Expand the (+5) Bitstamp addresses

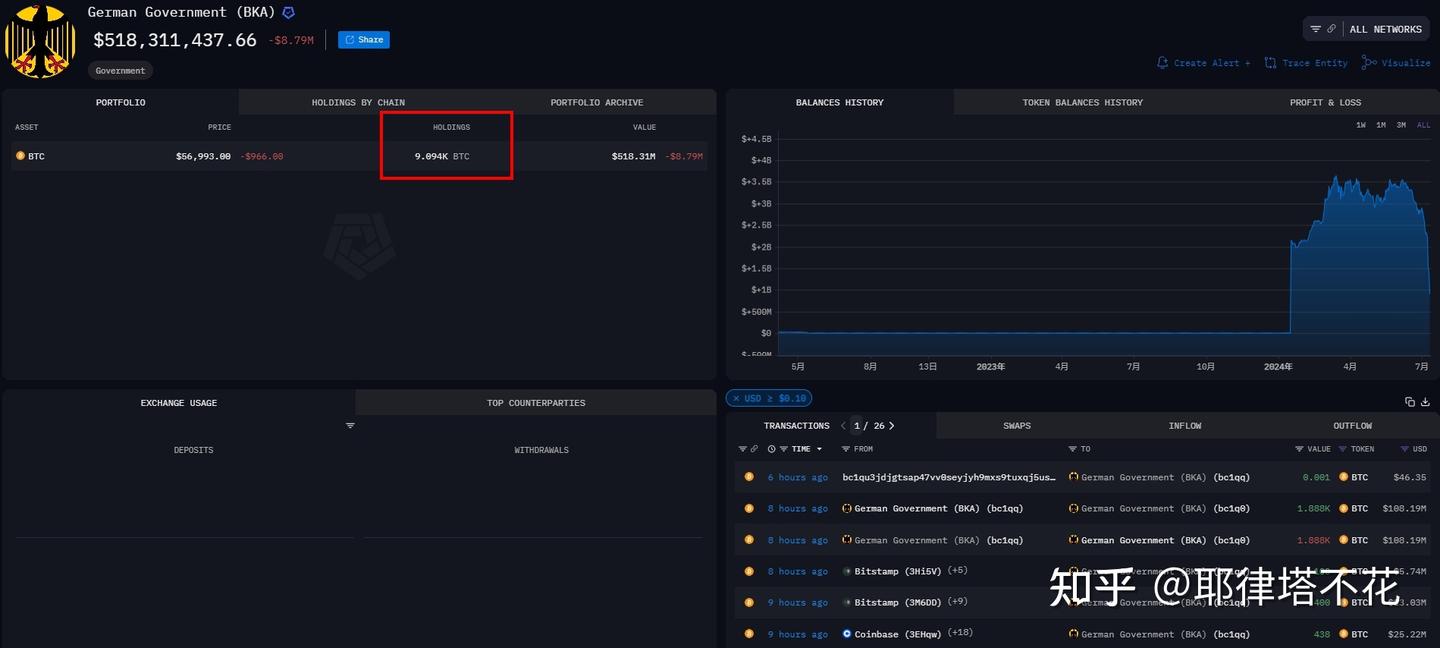tap(957, 570)
